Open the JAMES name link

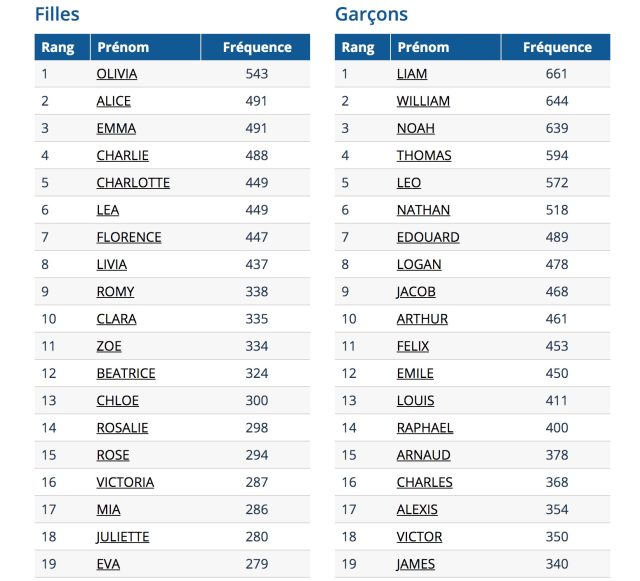click(x=416, y=564)
